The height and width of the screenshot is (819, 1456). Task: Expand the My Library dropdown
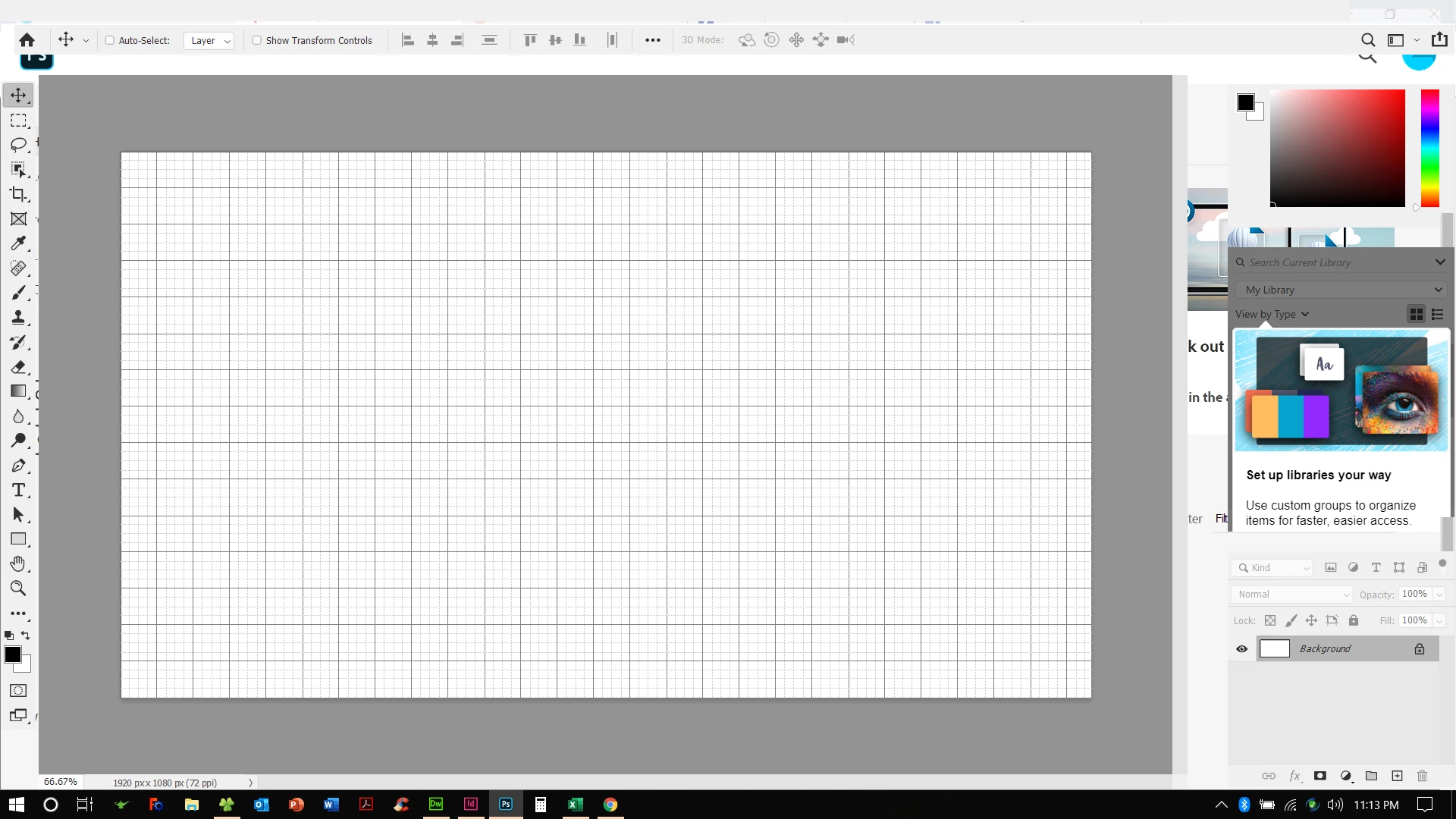coord(1341,290)
